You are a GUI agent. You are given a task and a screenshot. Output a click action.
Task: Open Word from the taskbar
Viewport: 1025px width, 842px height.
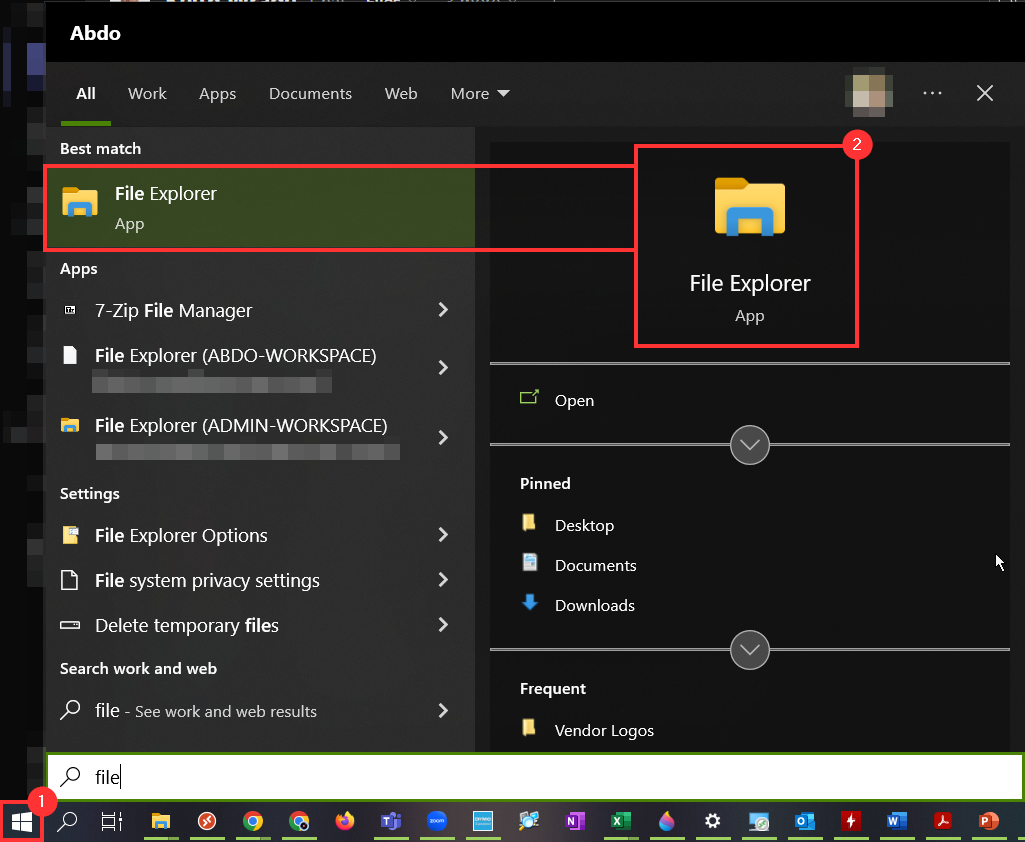897,821
